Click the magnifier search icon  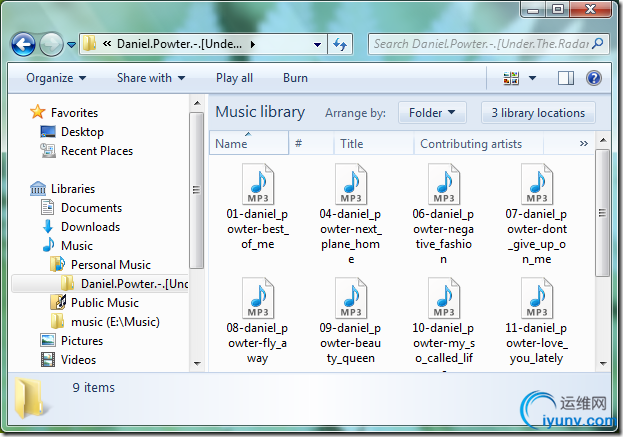598,44
